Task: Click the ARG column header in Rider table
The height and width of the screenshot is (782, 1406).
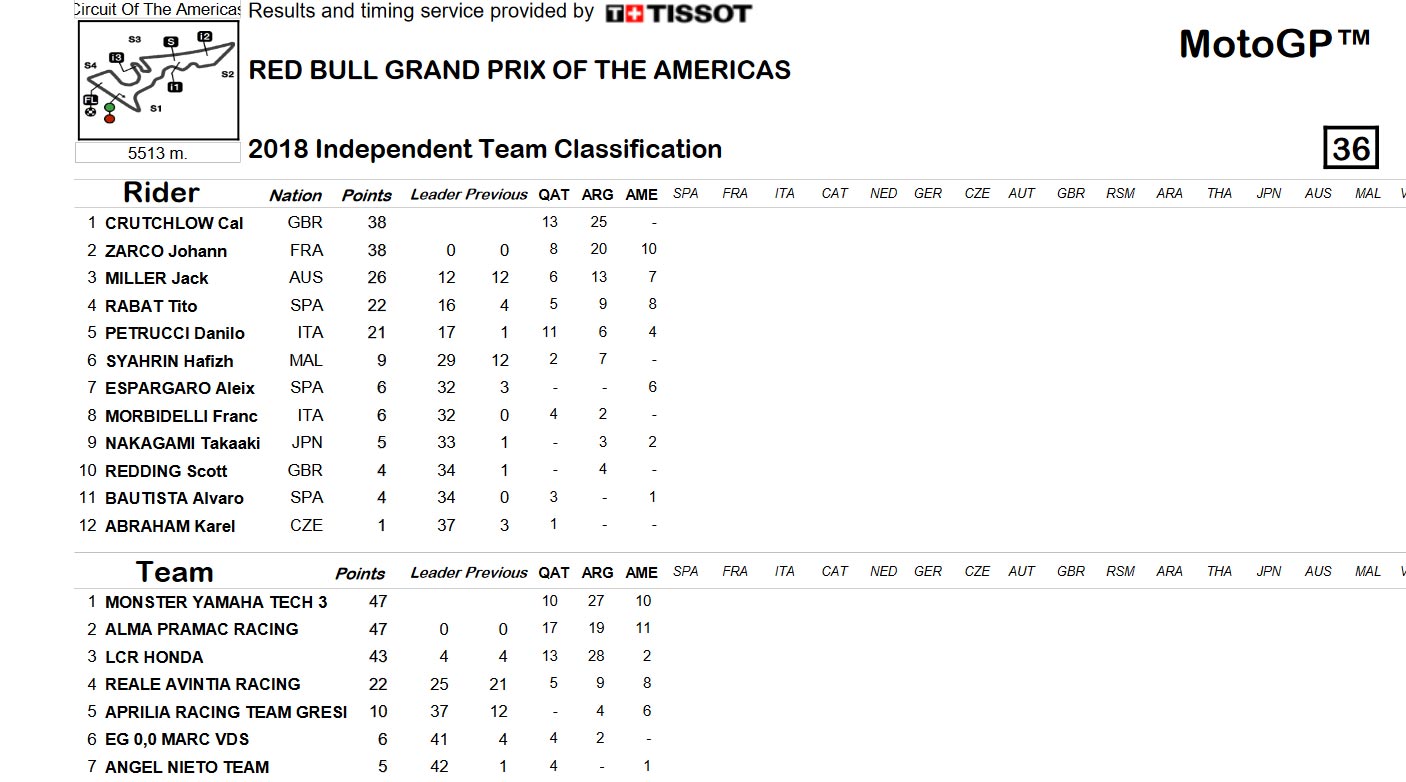Action: tap(597, 194)
